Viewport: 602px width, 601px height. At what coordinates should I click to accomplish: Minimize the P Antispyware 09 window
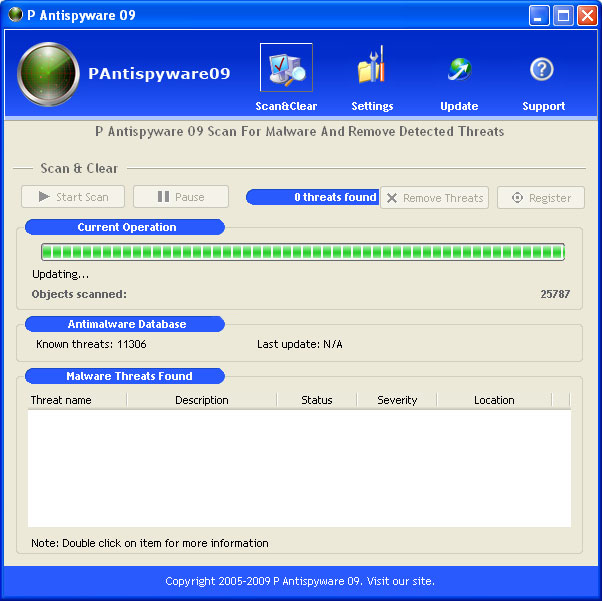[x=539, y=15]
